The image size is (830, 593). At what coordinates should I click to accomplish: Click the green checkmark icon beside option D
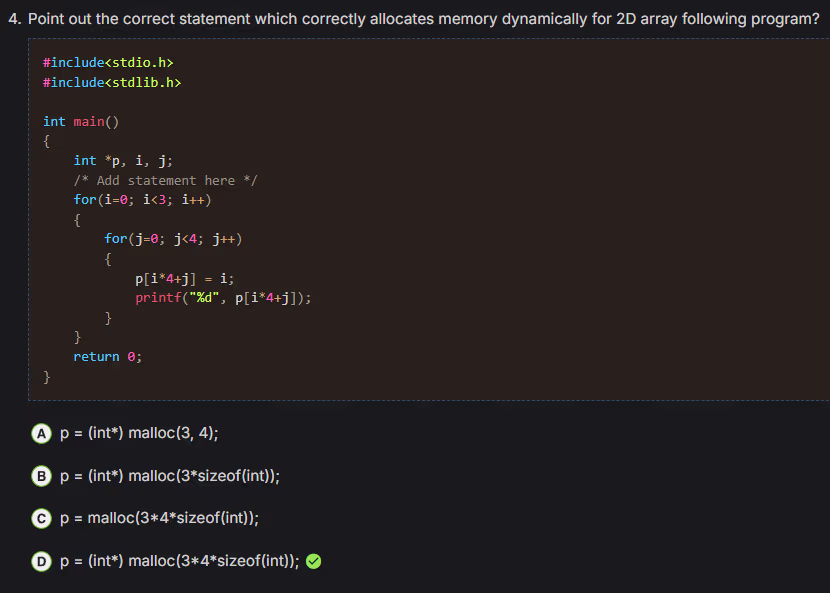(313, 561)
